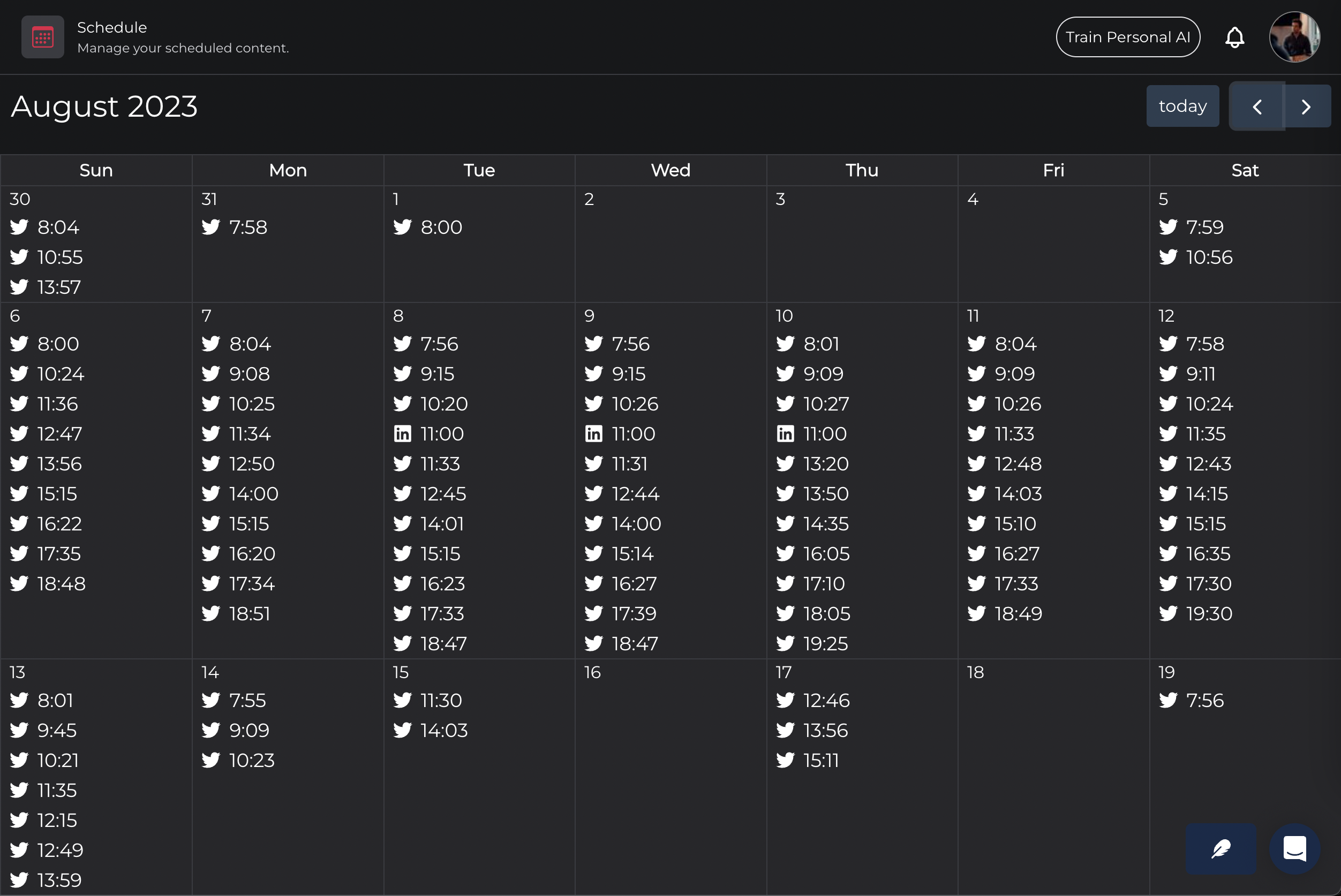Select the Wed column header
This screenshot has width=1341, height=896.
coord(670,170)
